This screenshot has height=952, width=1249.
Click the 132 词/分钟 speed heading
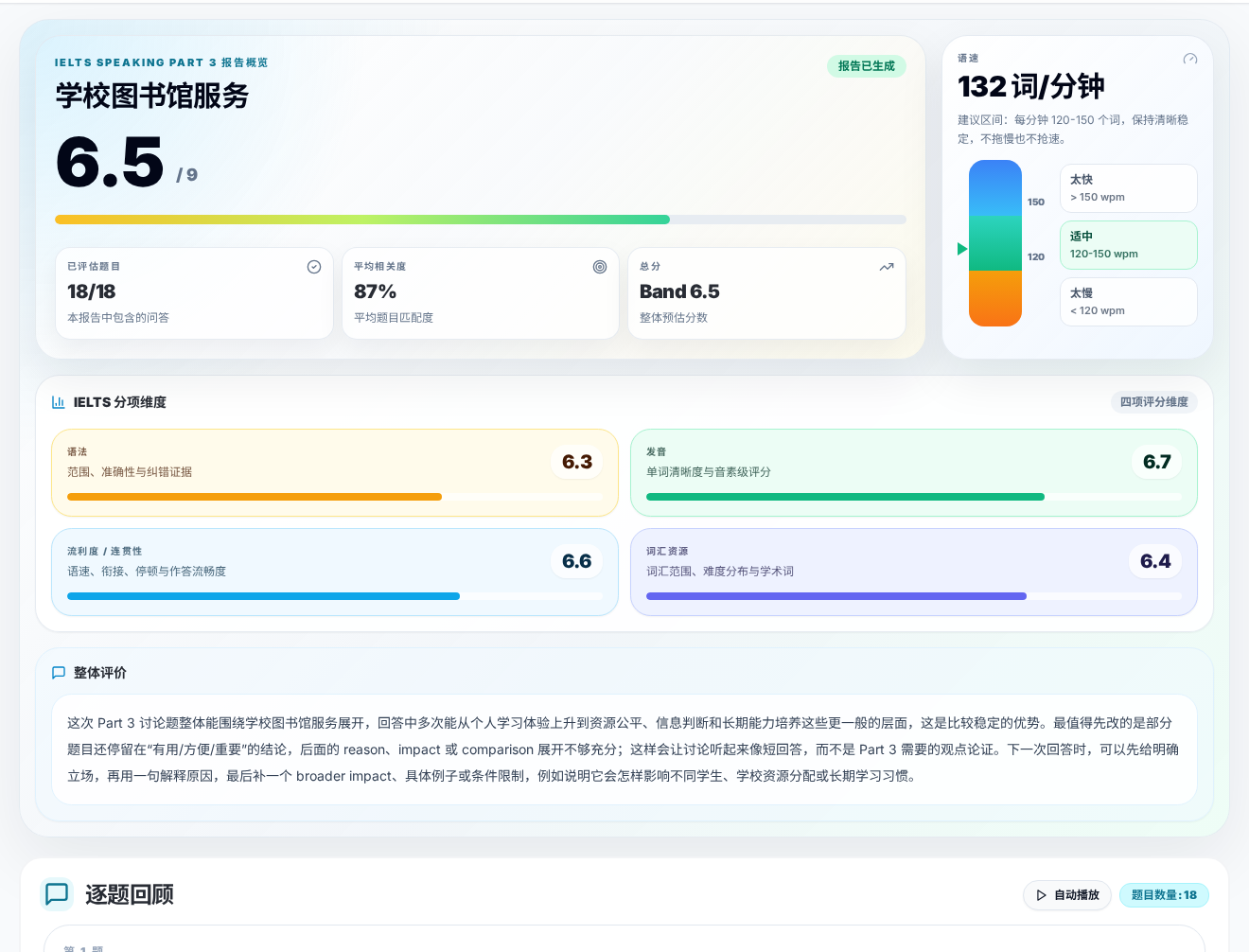click(x=1030, y=87)
